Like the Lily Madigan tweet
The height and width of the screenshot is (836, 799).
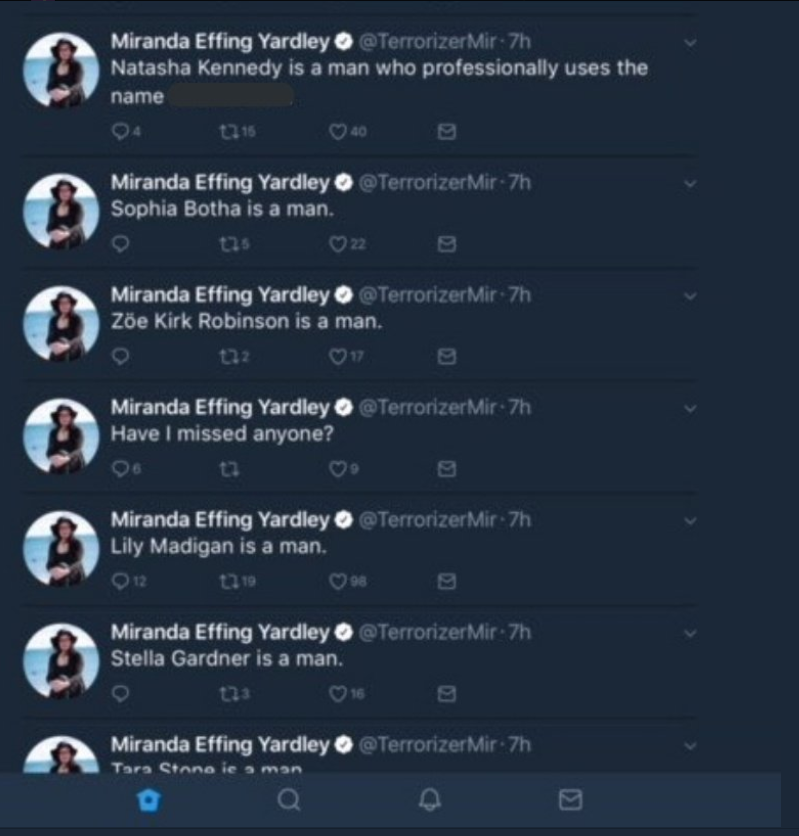pos(337,581)
